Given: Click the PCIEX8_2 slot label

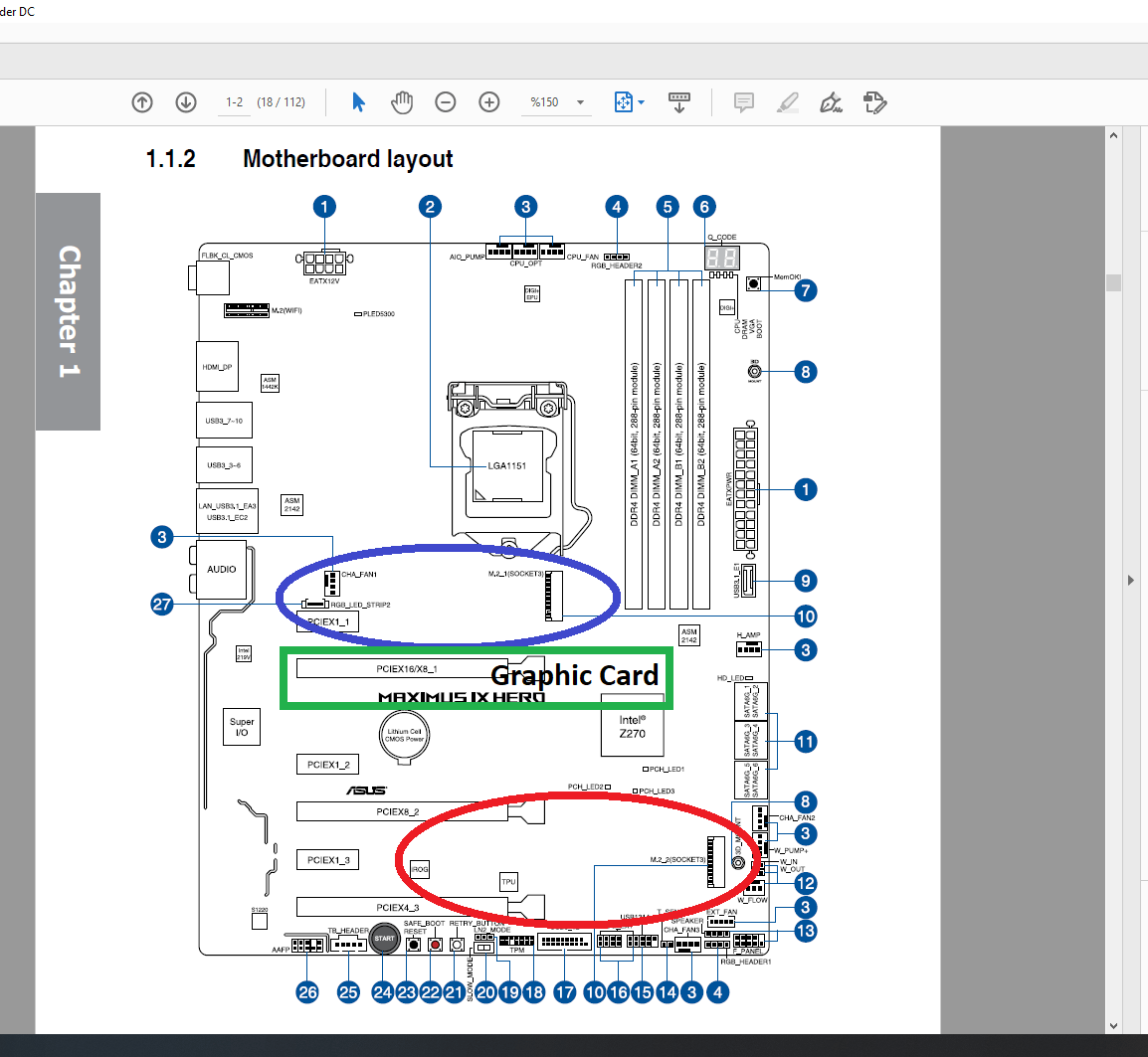Looking at the screenshot, I should tap(398, 811).
